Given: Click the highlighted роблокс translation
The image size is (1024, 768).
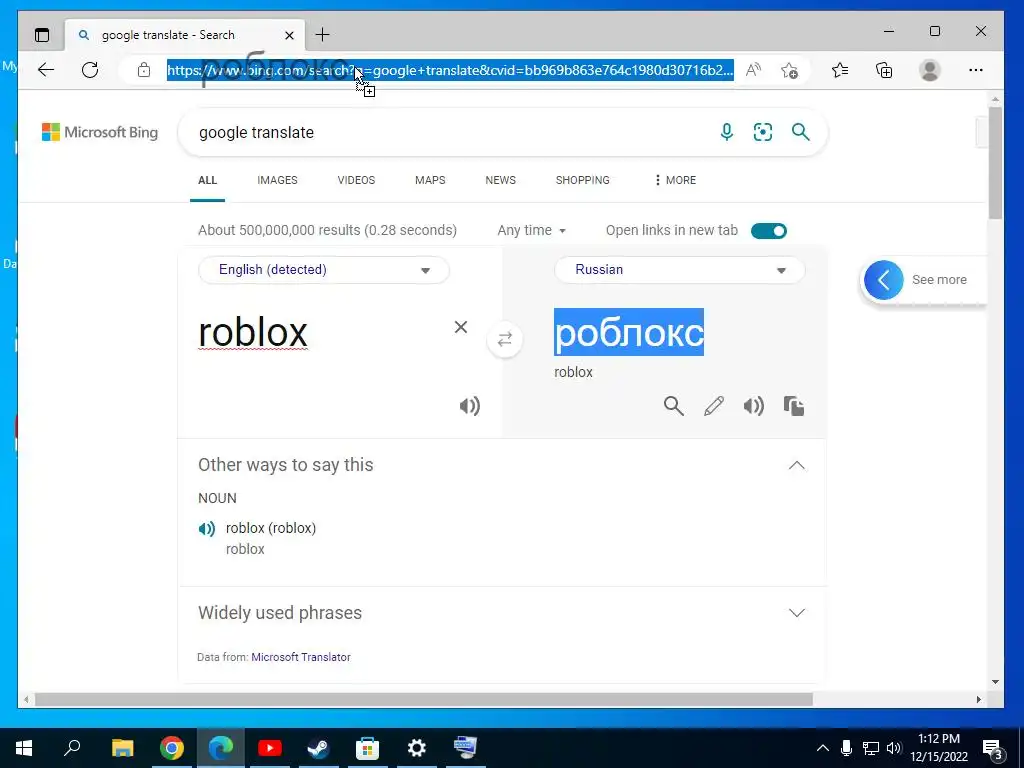Looking at the screenshot, I should [x=629, y=332].
